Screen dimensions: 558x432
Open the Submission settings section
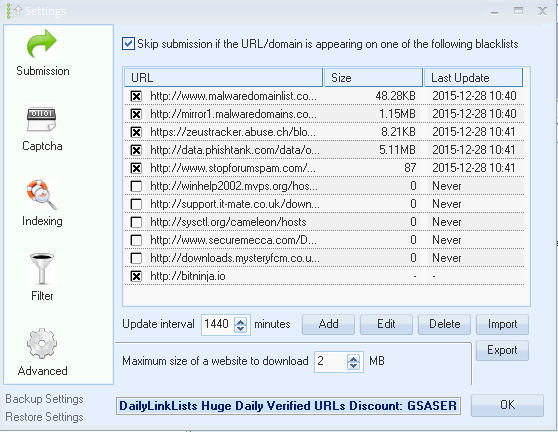coord(42,53)
